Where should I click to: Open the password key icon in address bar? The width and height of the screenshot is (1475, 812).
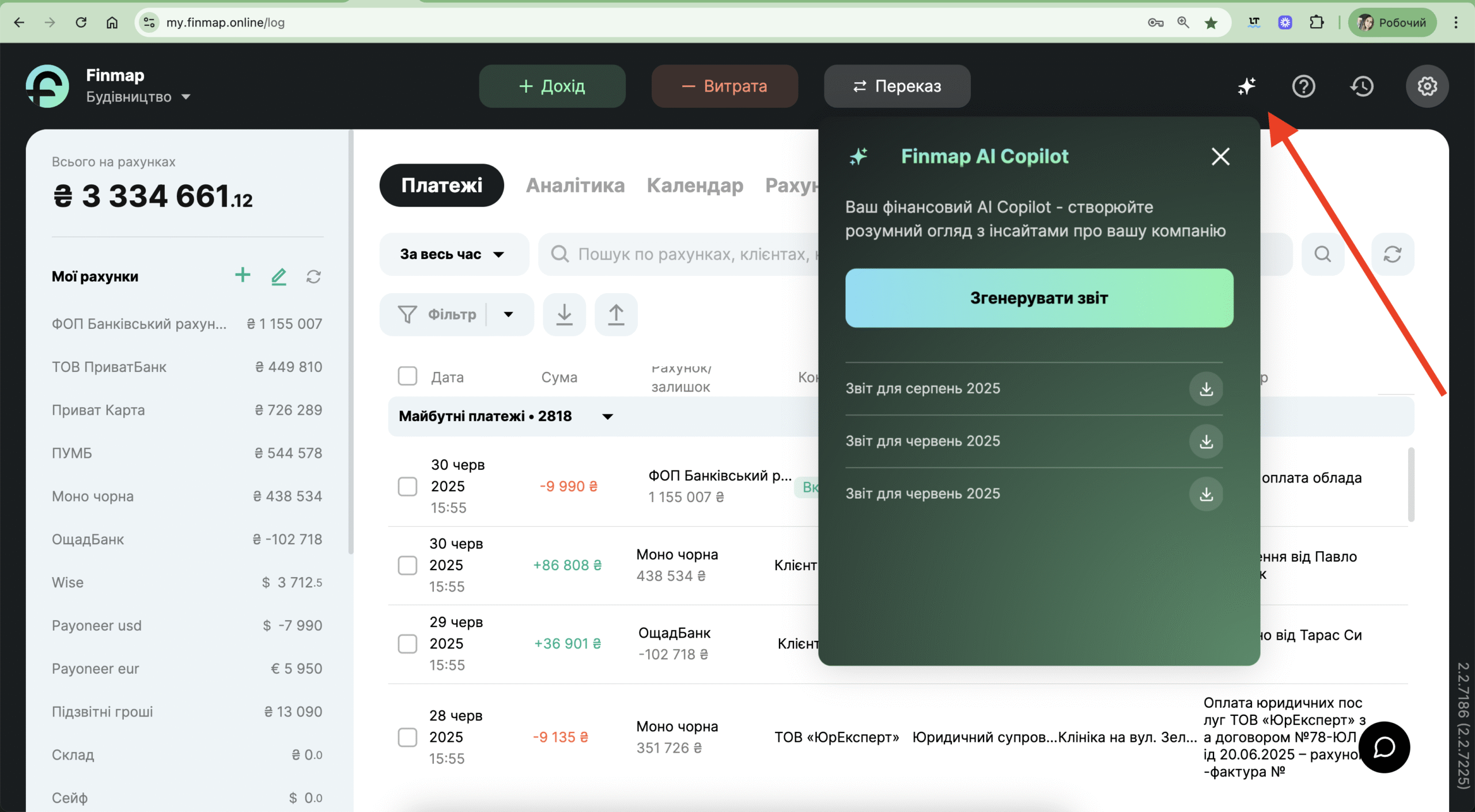tap(1155, 22)
